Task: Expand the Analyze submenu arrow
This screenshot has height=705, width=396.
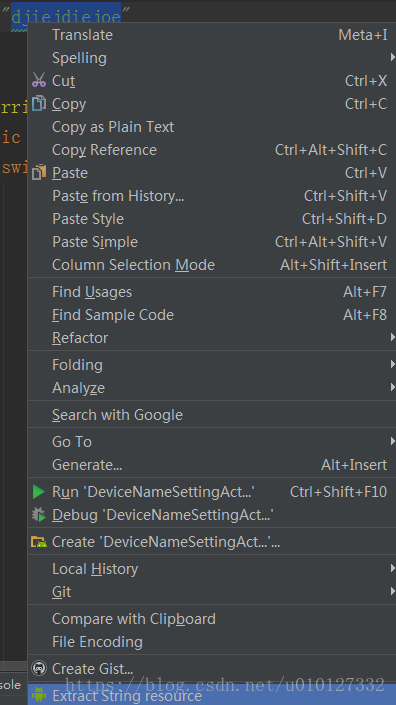Action: click(x=393, y=388)
